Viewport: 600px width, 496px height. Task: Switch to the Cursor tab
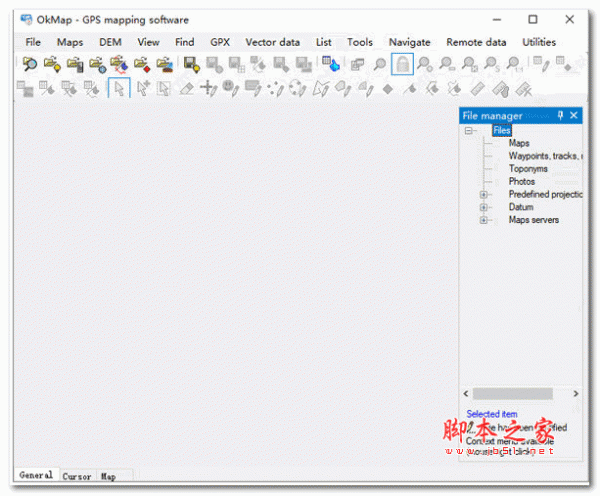click(x=77, y=476)
